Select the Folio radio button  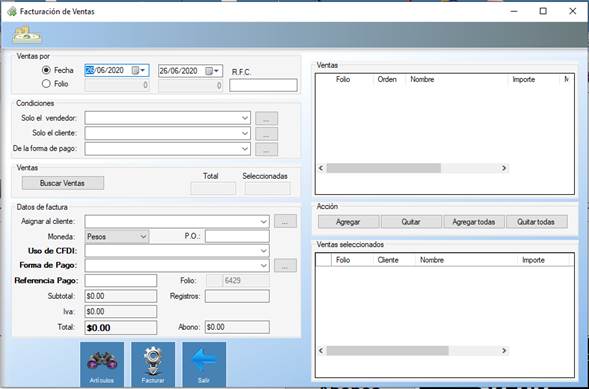click(x=46, y=84)
